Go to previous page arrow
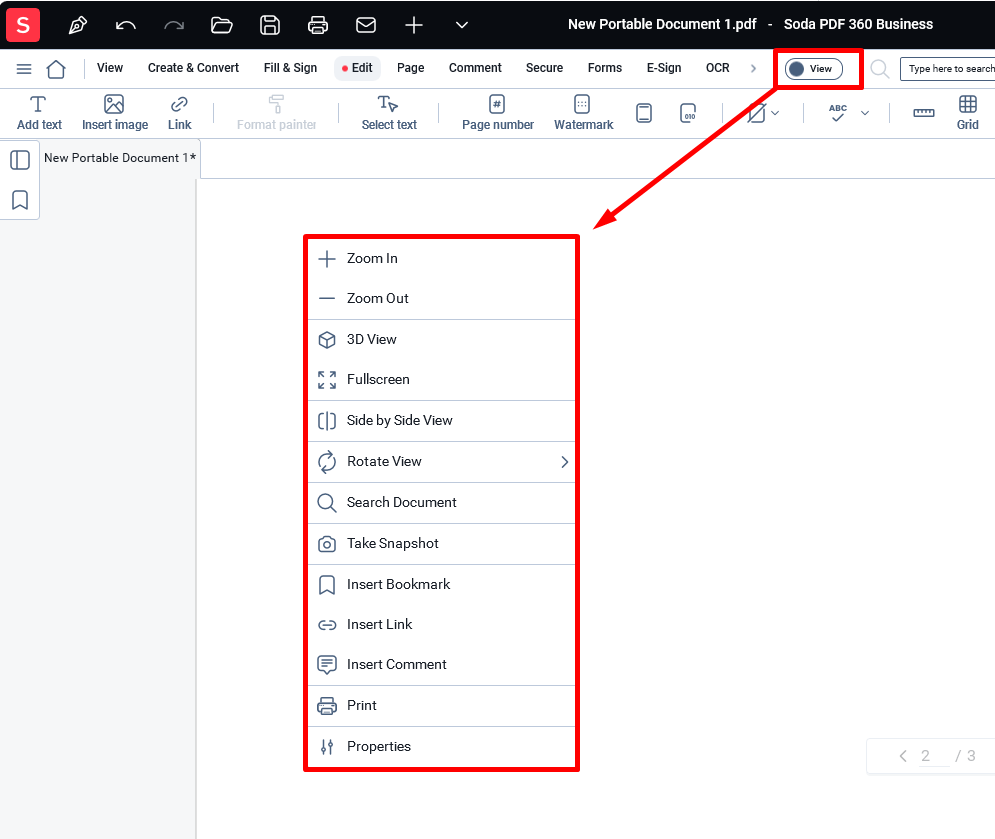The height and width of the screenshot is (839, 995). point(903,756)
